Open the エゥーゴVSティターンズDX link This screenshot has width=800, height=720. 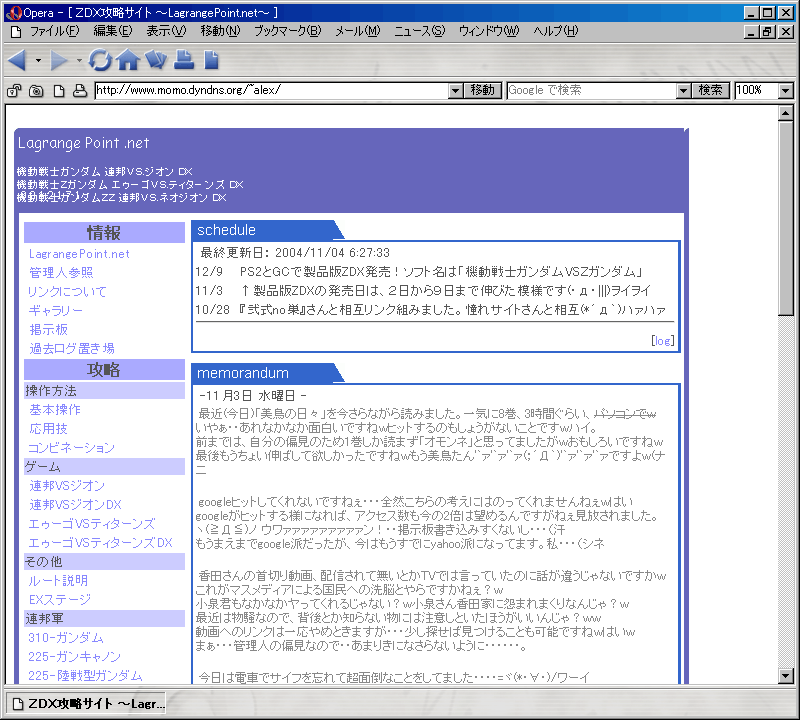pos(101,543)
